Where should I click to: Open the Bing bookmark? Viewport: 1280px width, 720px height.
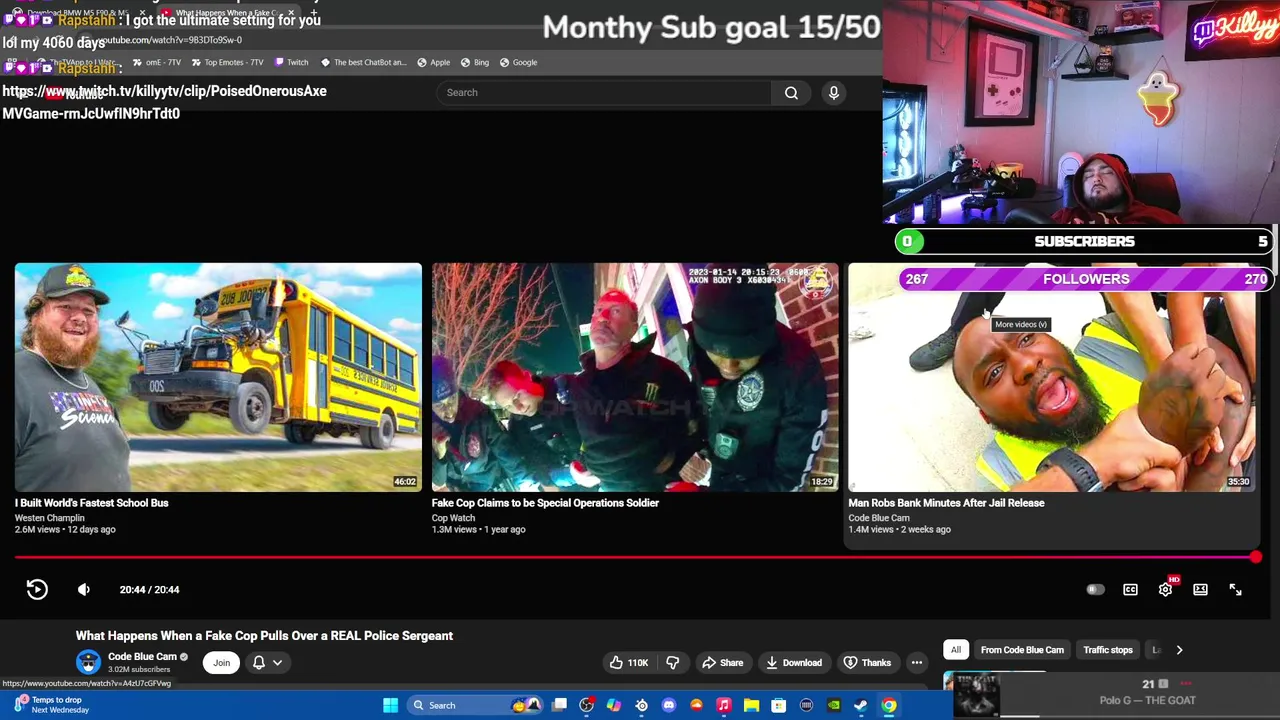475,62
